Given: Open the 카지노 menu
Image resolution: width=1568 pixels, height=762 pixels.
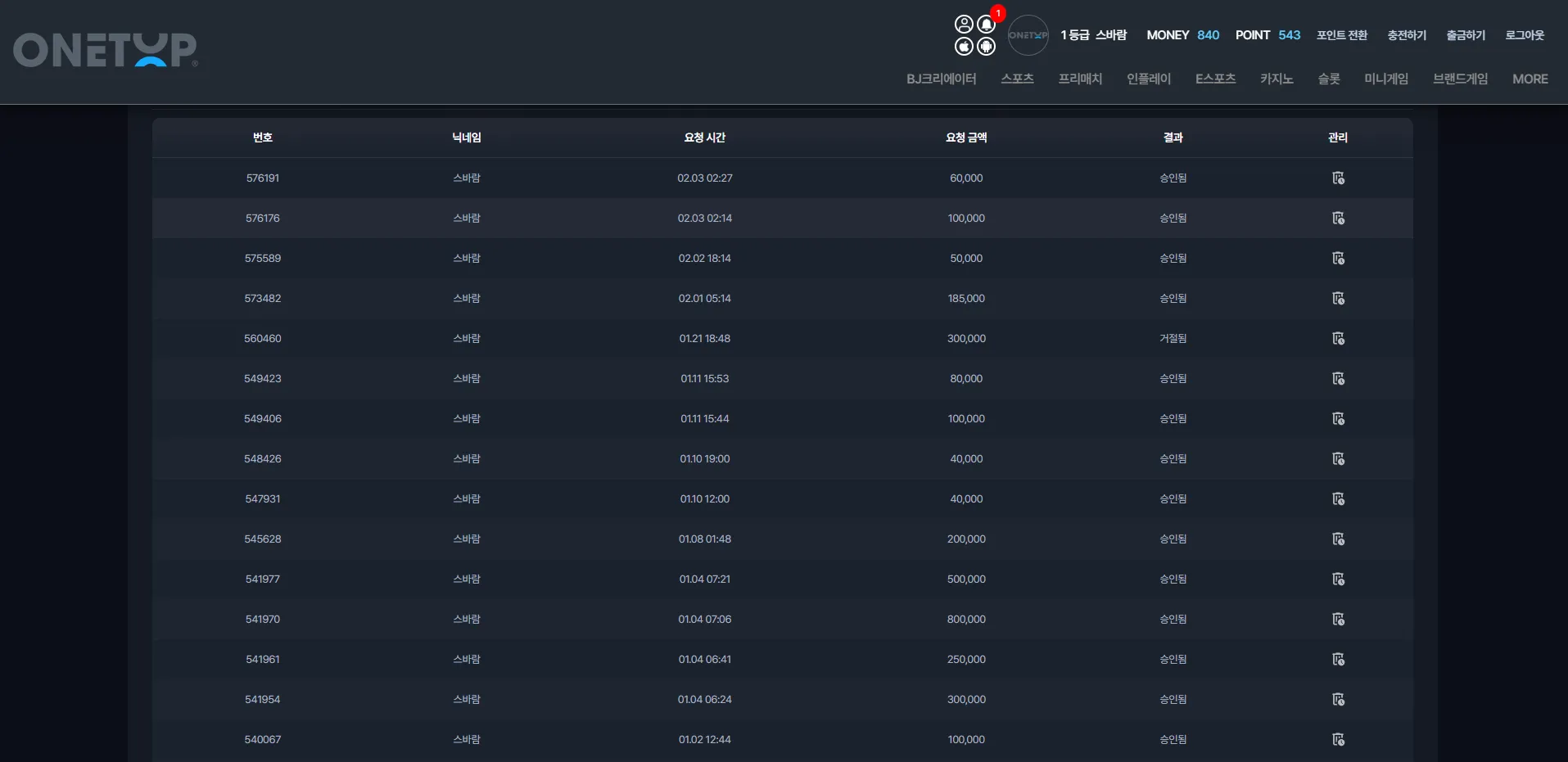Looking at the screenshot, I should (x=1277, y=79).
